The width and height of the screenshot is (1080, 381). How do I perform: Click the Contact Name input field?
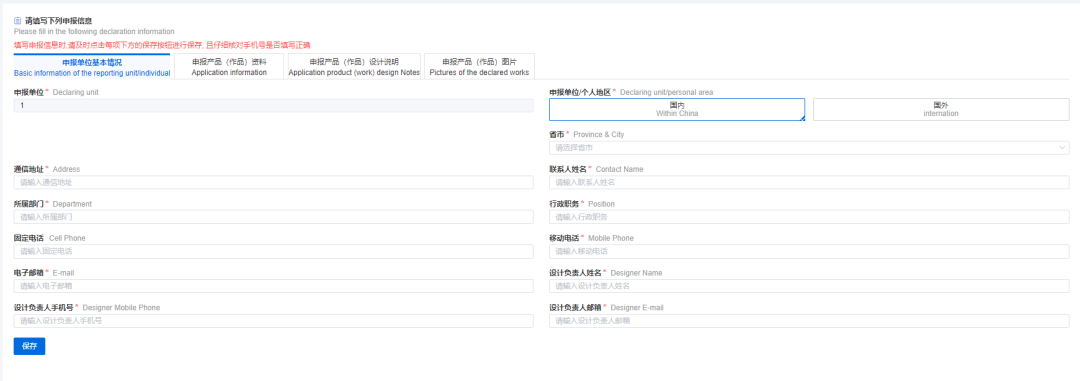tap(809, 183)
